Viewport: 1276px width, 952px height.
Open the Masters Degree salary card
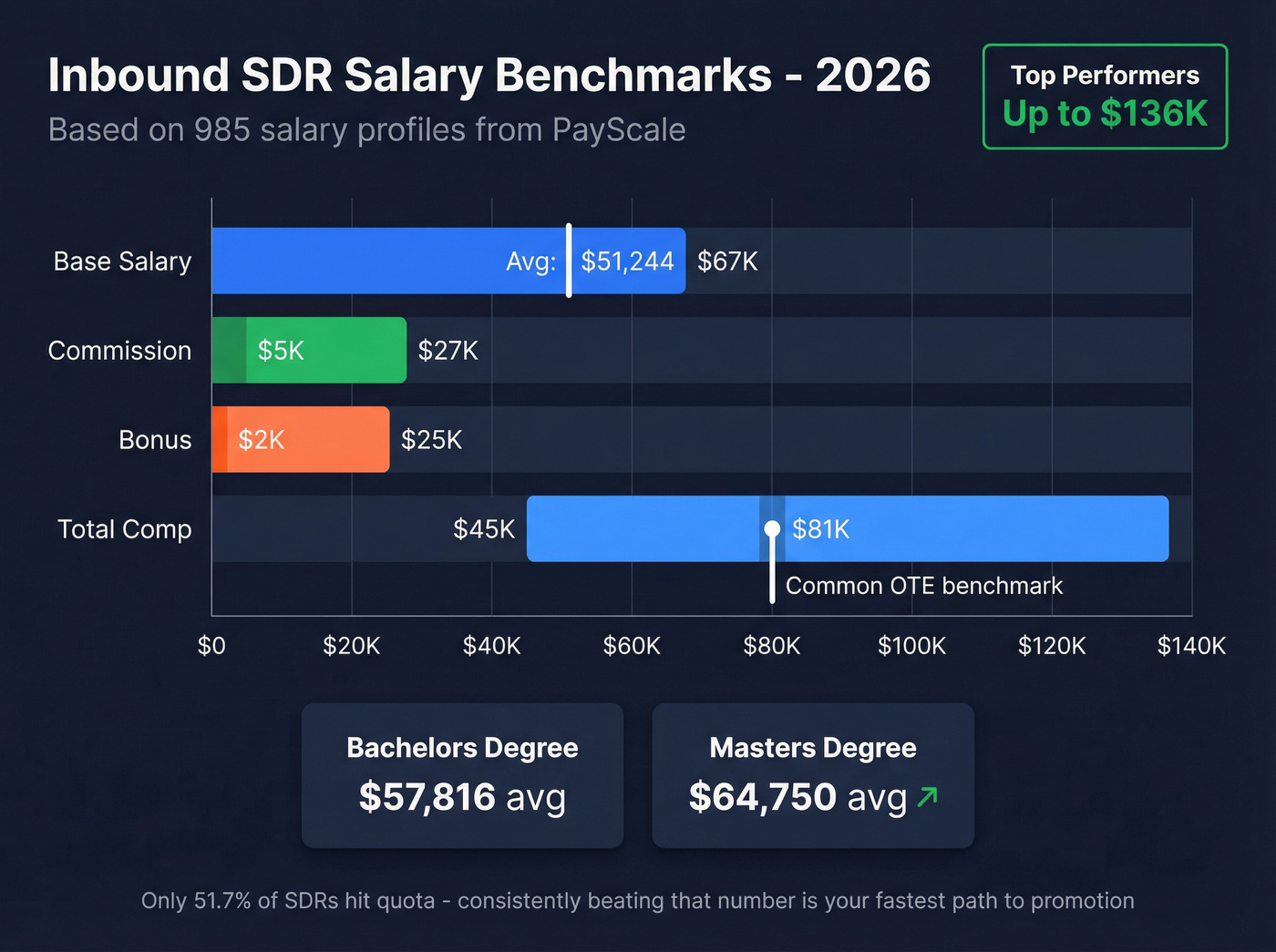click(812, 775)
